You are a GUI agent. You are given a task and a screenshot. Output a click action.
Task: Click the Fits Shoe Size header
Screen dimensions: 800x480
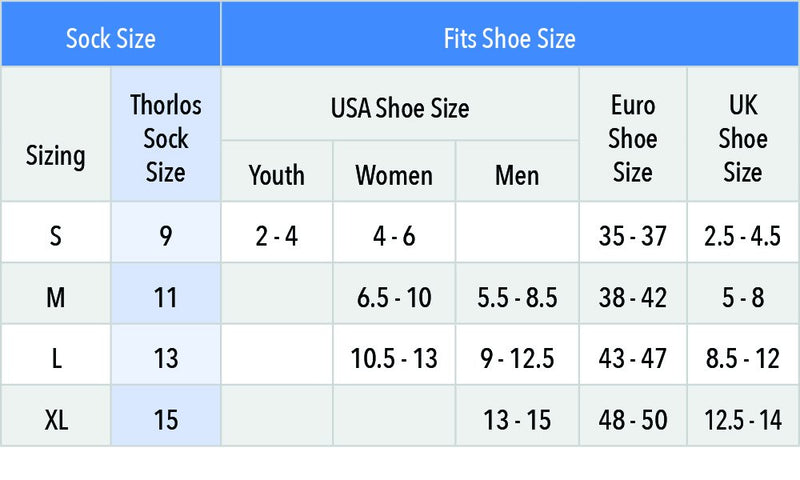[510, 34]
